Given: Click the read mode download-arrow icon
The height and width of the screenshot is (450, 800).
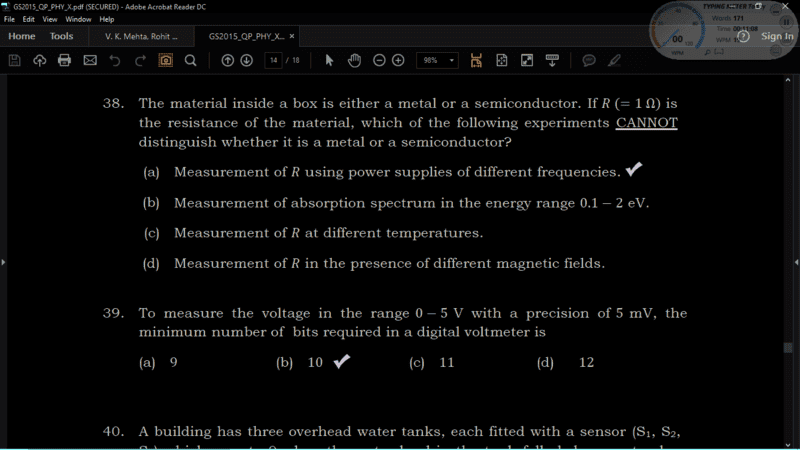Looking at the screenshot, I should point(552,60).
